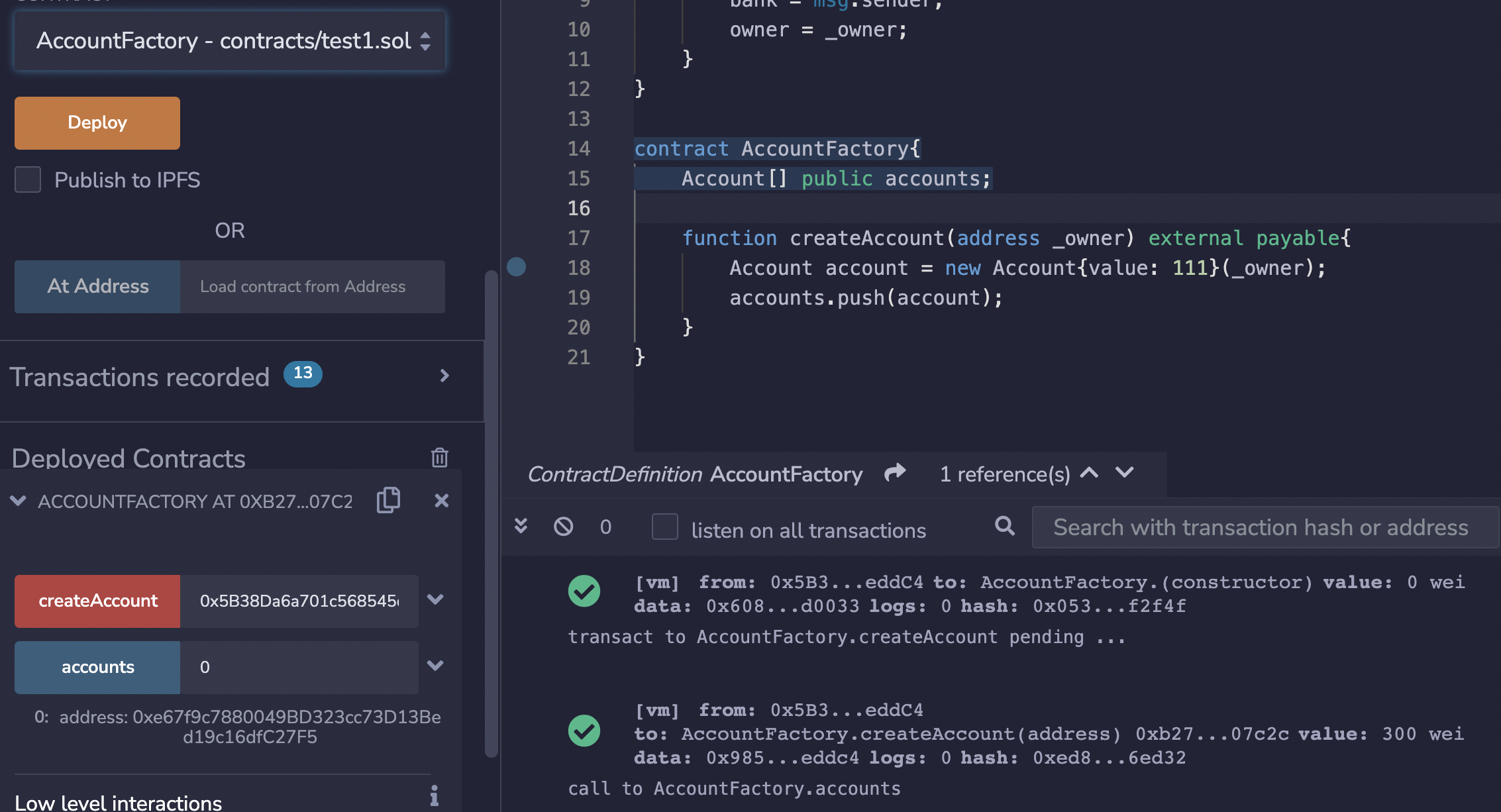Click the jump-to-definition arrow for AccountFactory
Image resolution: width=1501 pixels, height=812 pixels.
(x=895, y=473)
